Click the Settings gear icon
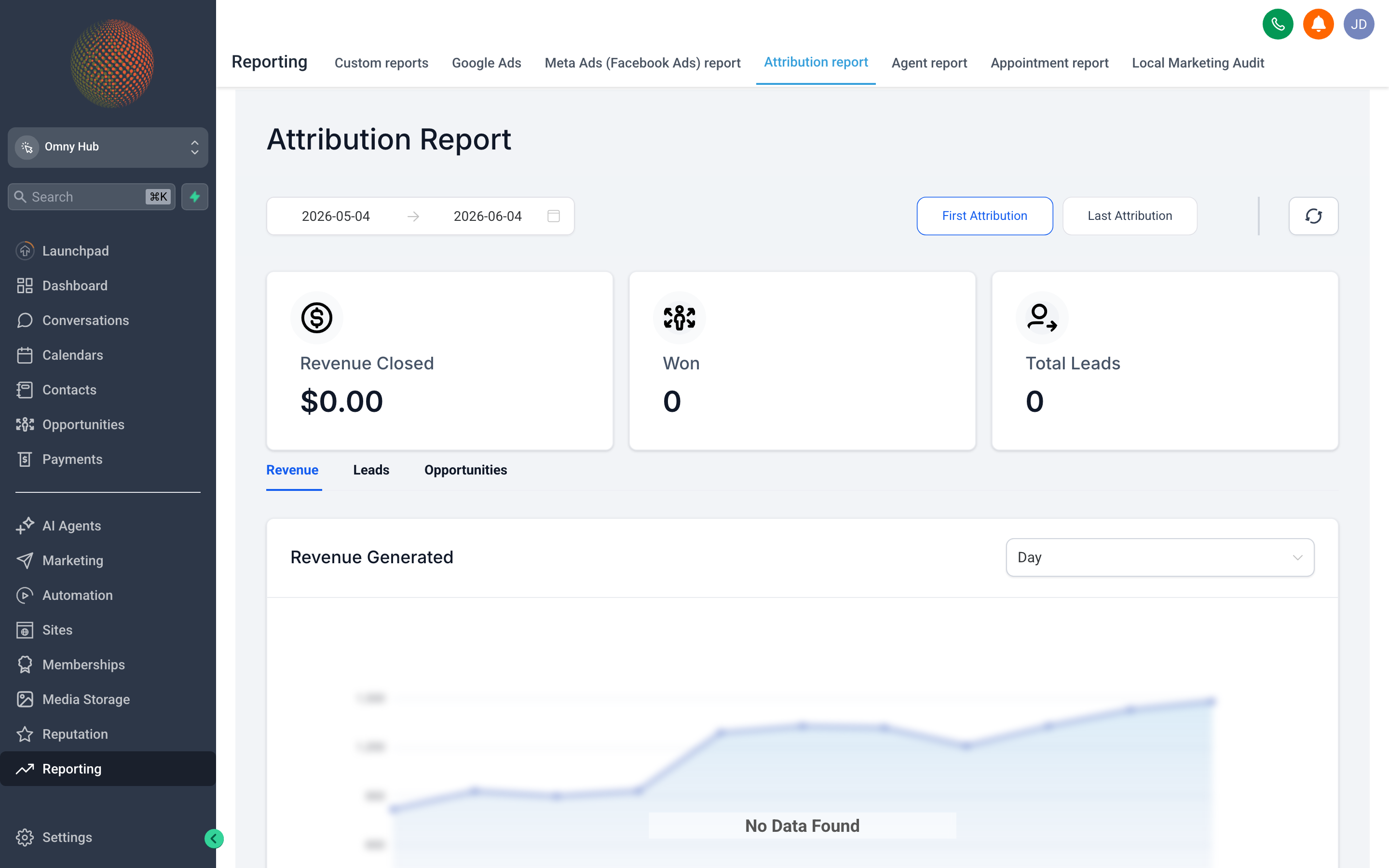1389x868 pixels. (25, 838)
